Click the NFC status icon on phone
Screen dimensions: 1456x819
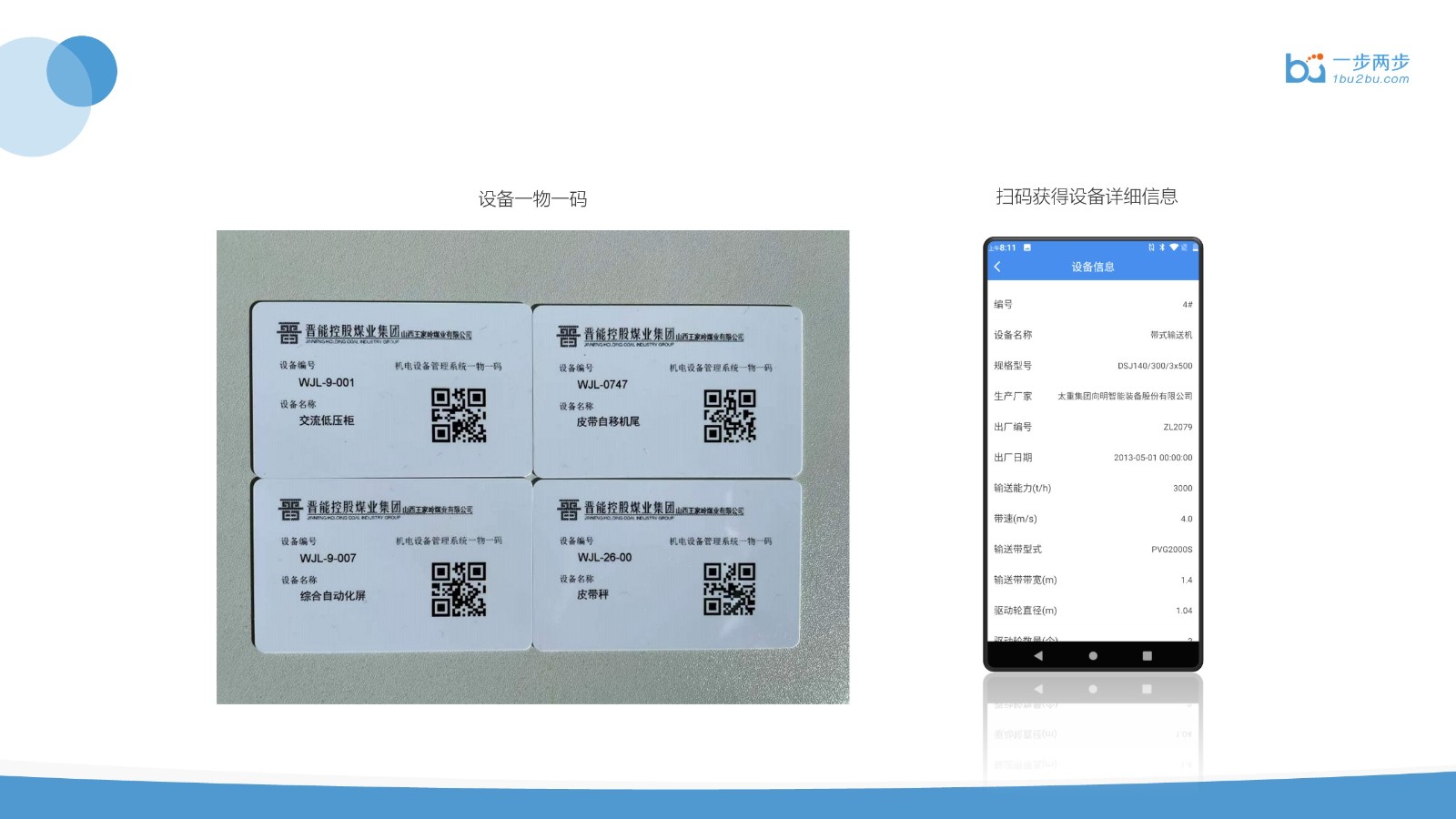click(x=1151, y=248)
